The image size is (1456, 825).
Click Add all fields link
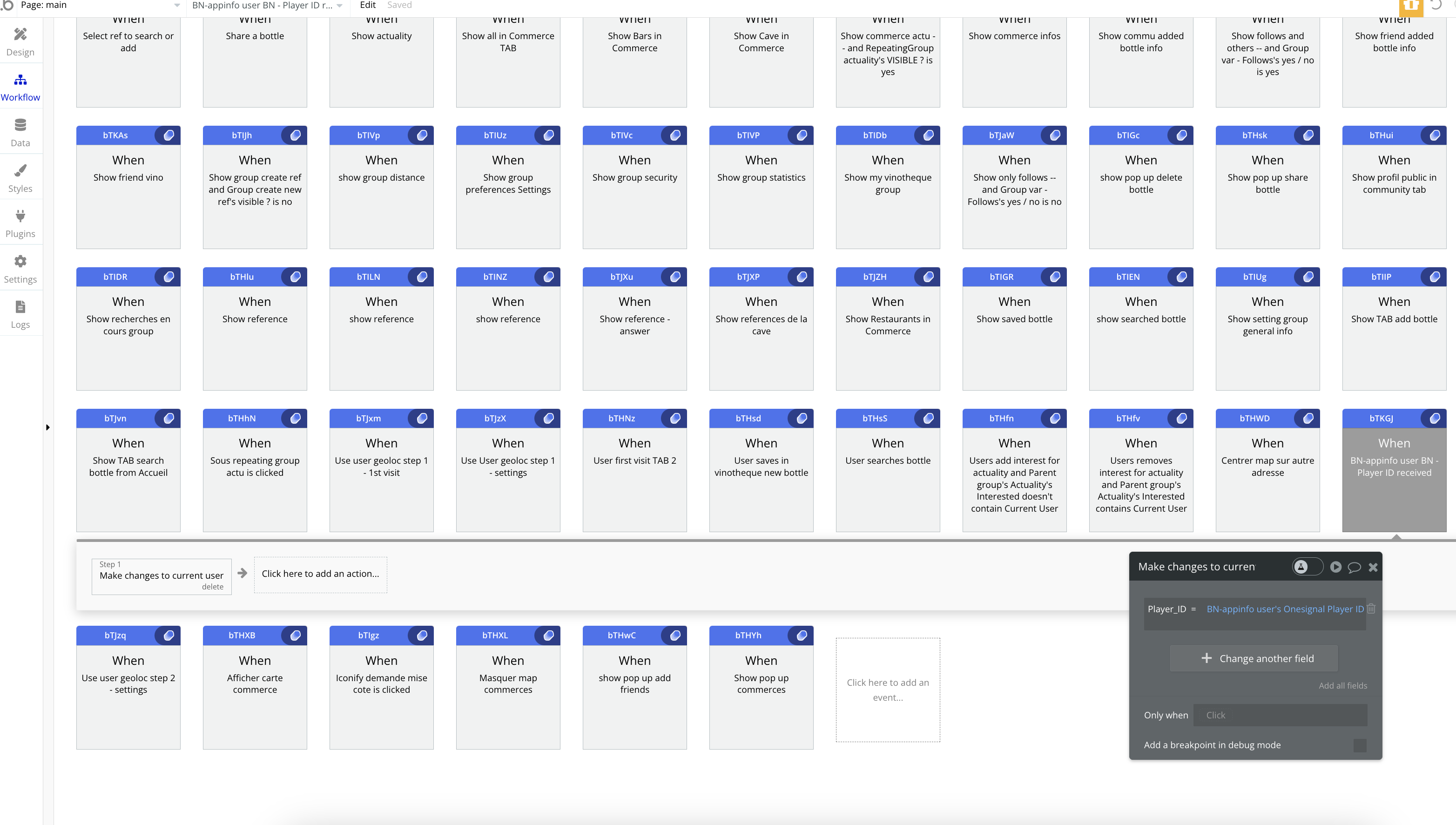coord(1343,686)
